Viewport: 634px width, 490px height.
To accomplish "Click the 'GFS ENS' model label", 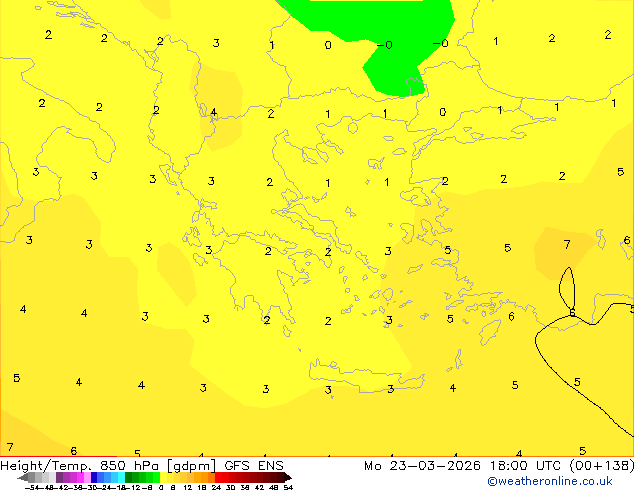I will pos(254,466).
